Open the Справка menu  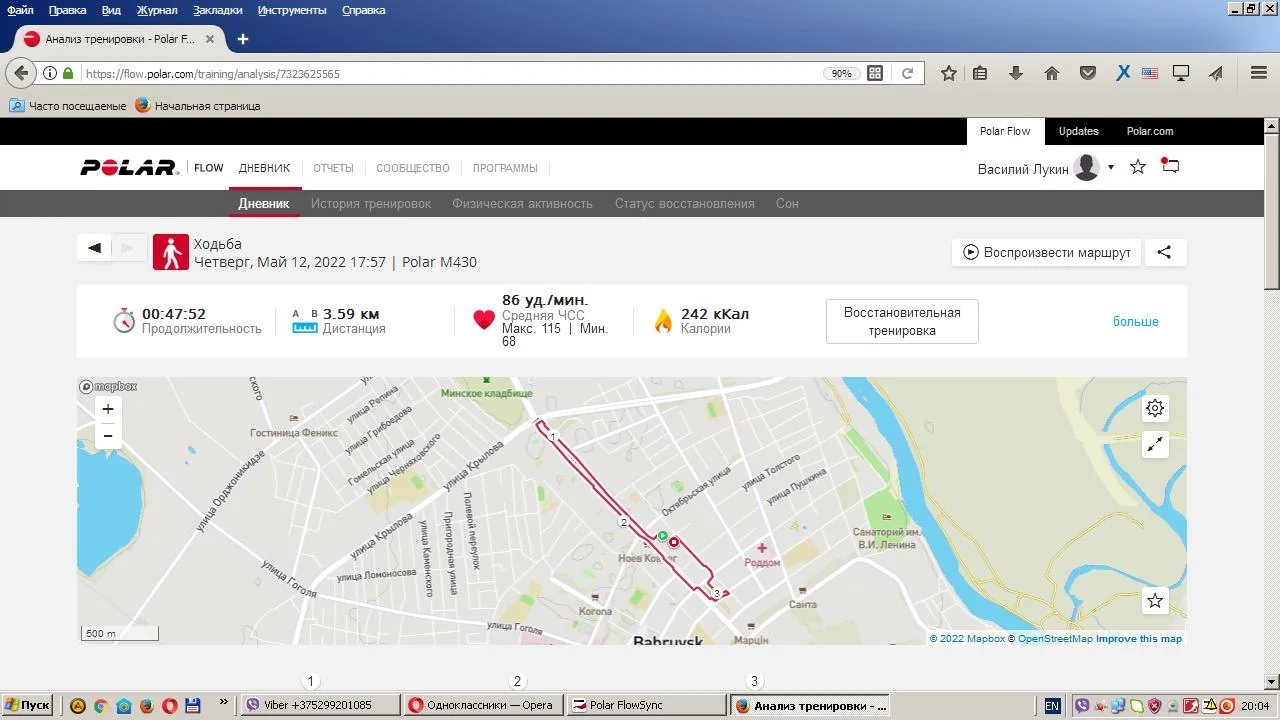(x=364, y=10)
